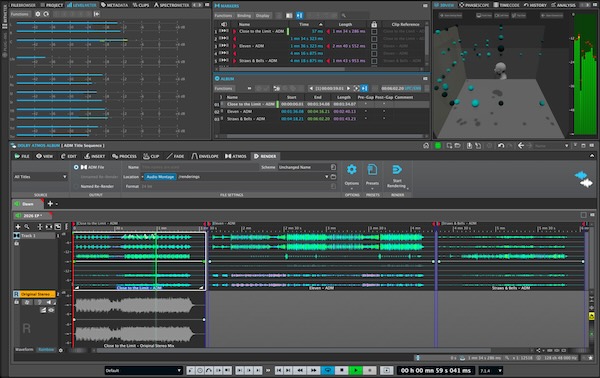Open the Default transport preset dropdown
The height and width of the screenshot is (378, 600).
pos(143,370)
